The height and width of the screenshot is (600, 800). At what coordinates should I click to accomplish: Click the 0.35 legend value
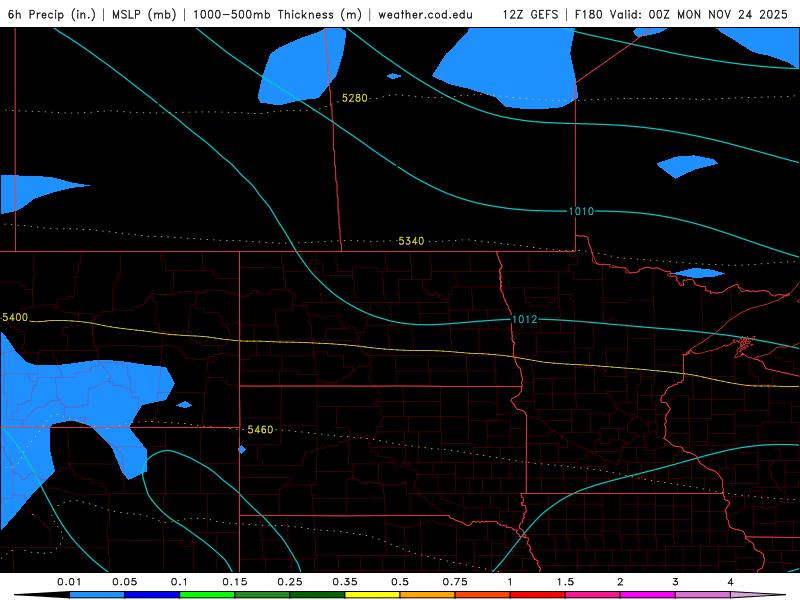pyautogui.click(x=345, y=582)
